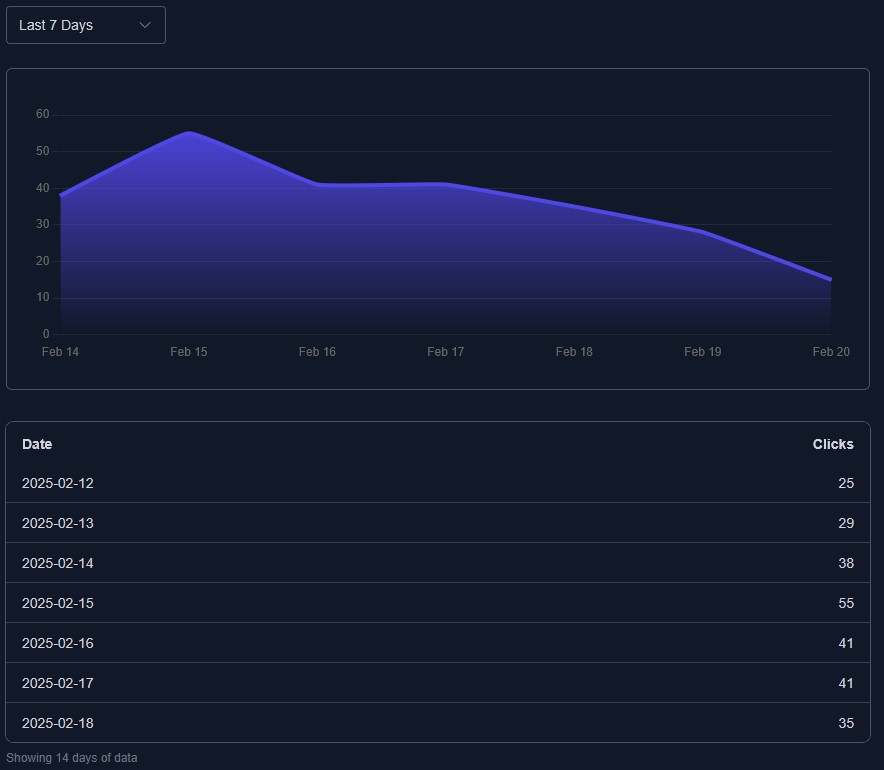This screenshot has width=884, height=770.
Task: Select the 2025-02-14 date cell
Action: click(x=58, y=563)
